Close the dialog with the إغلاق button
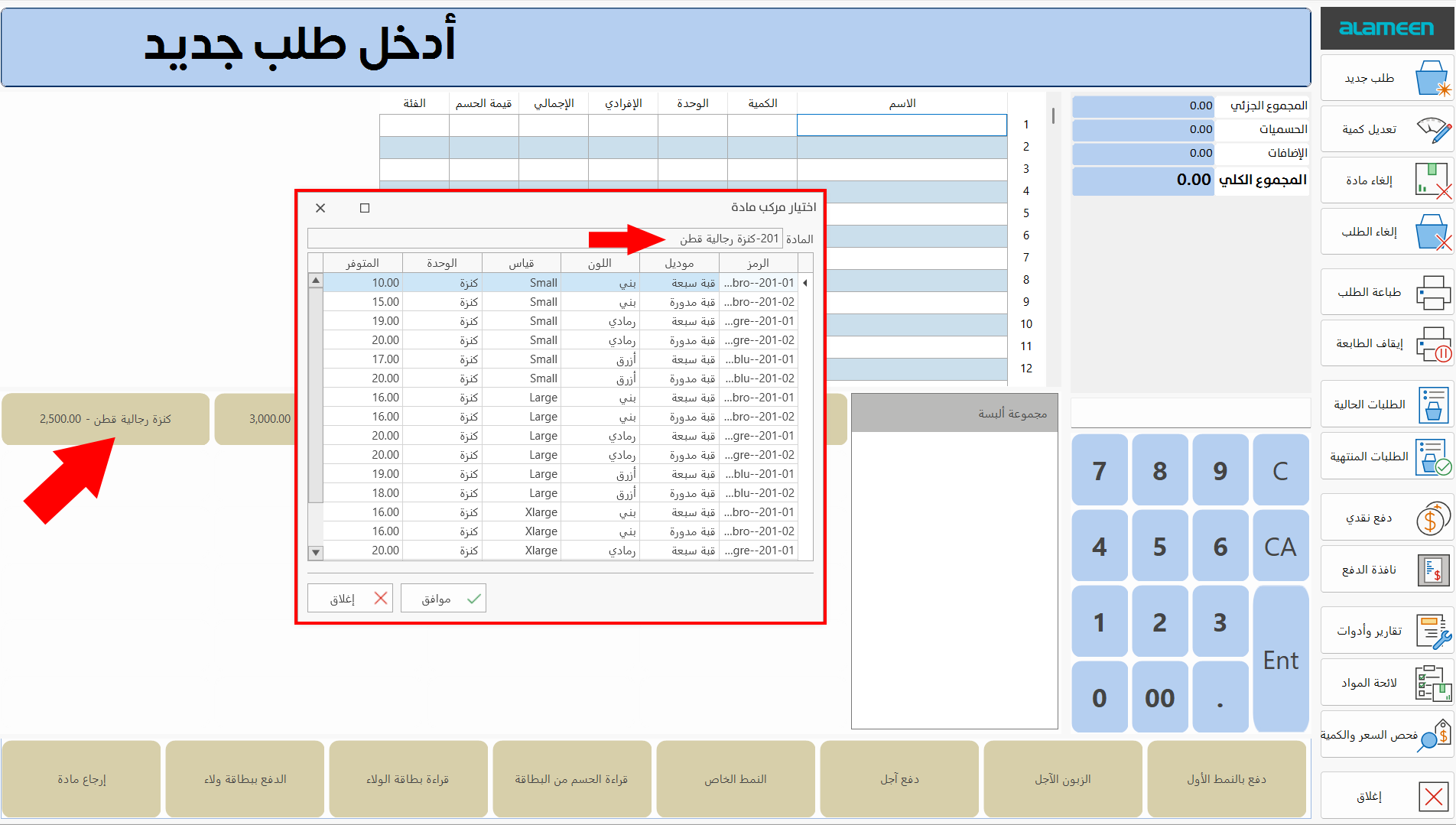This screenshot has width=1456, height=825. [x=349, y=597]
